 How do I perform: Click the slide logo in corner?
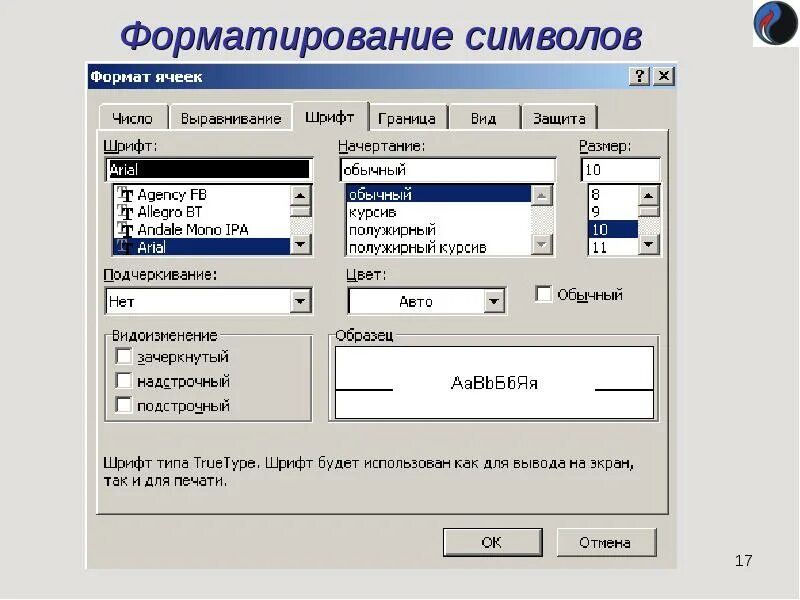coord(775,23)
